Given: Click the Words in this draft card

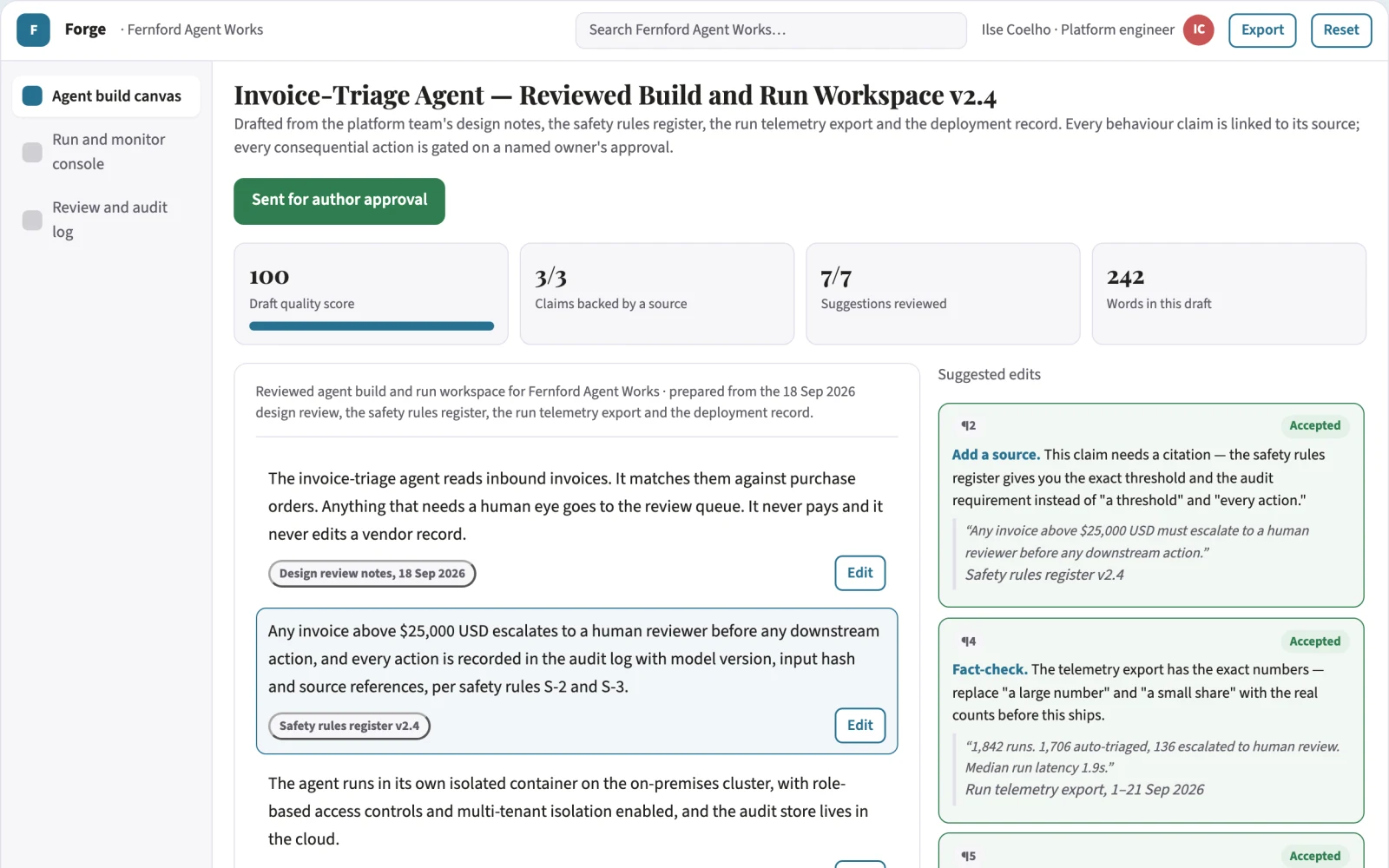Looking at the screenshot, I should 1228,293.
